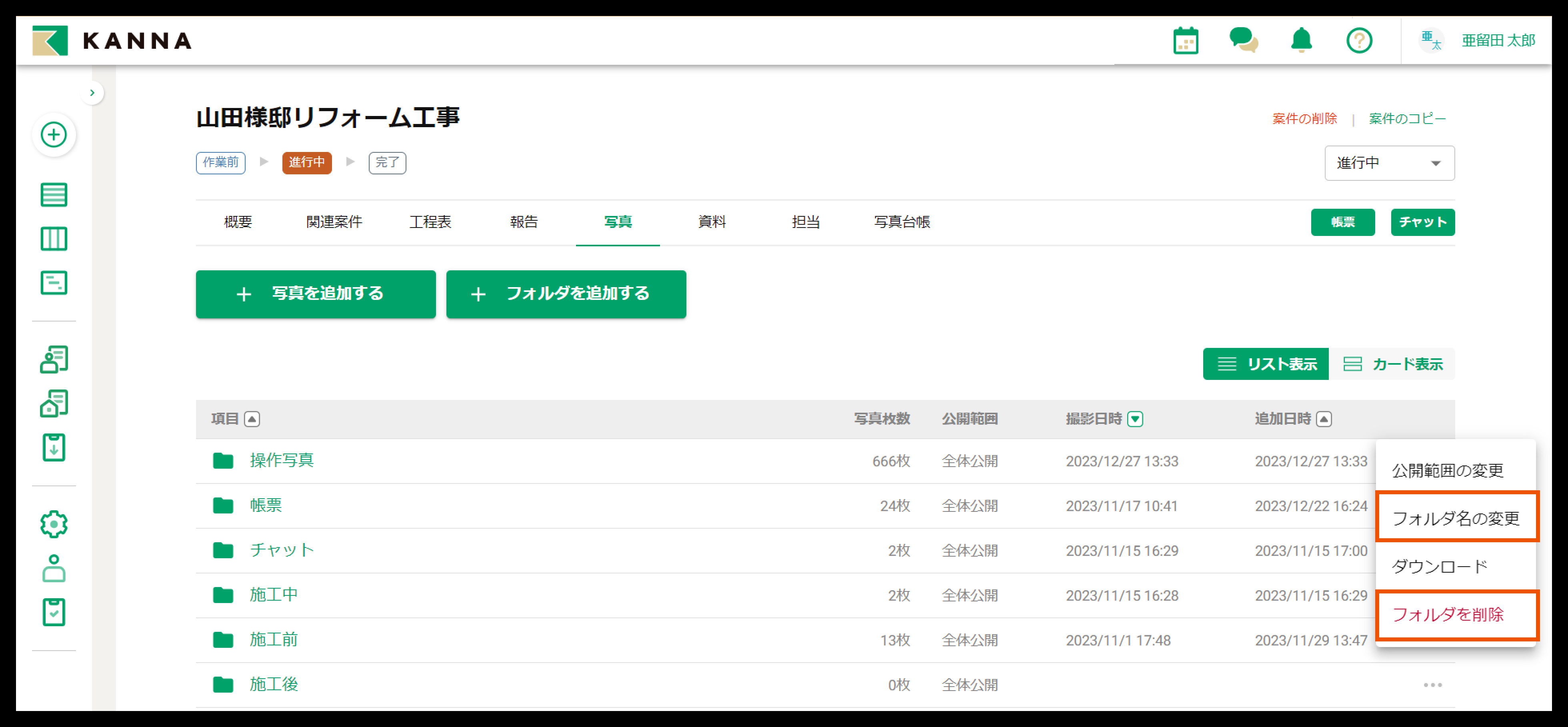Switch to the 関連案件 tab
1568x727 pixels.
point(334,222)
